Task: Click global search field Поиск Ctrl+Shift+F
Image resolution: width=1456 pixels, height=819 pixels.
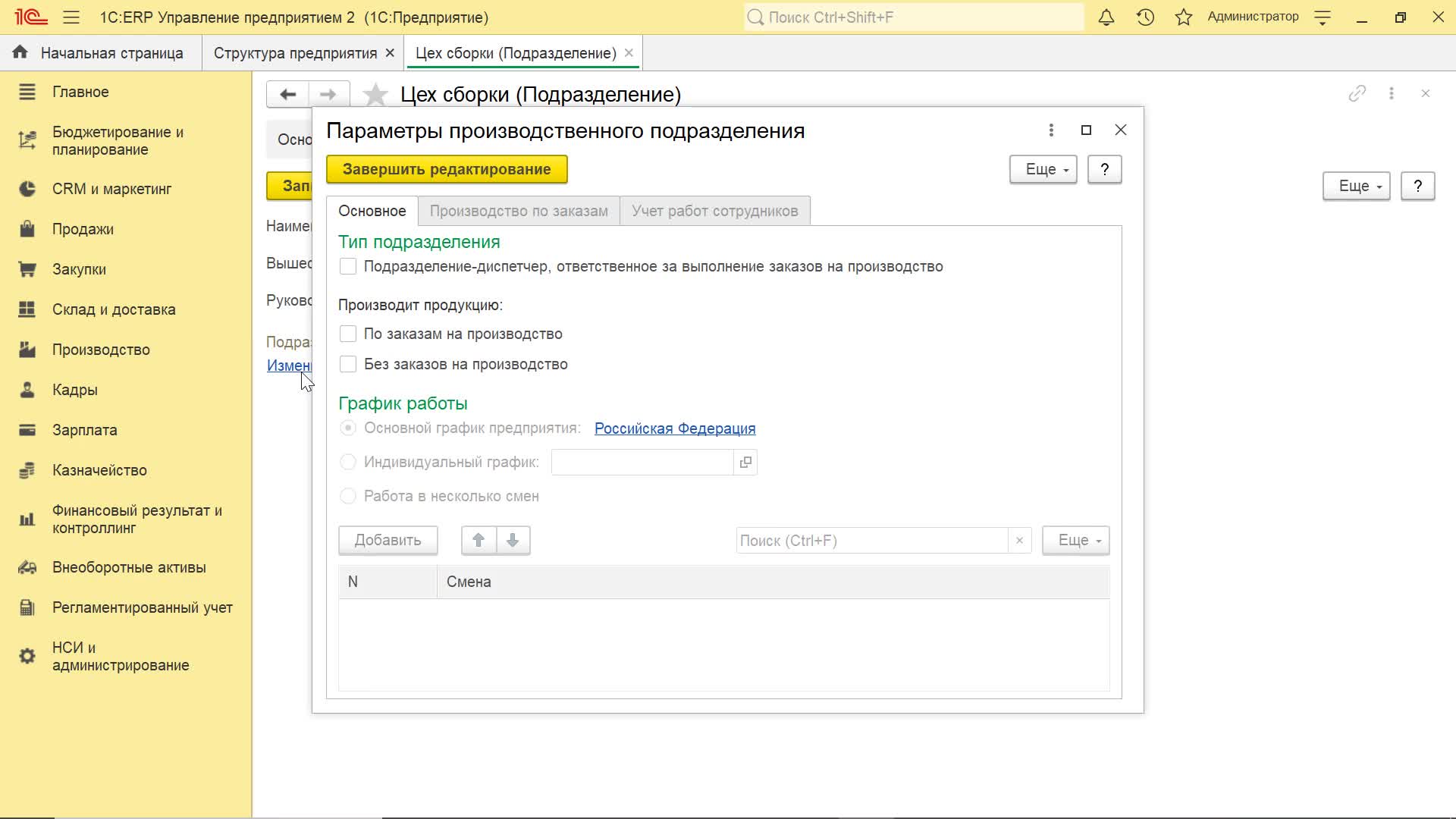Action: [x=914, y=17]
